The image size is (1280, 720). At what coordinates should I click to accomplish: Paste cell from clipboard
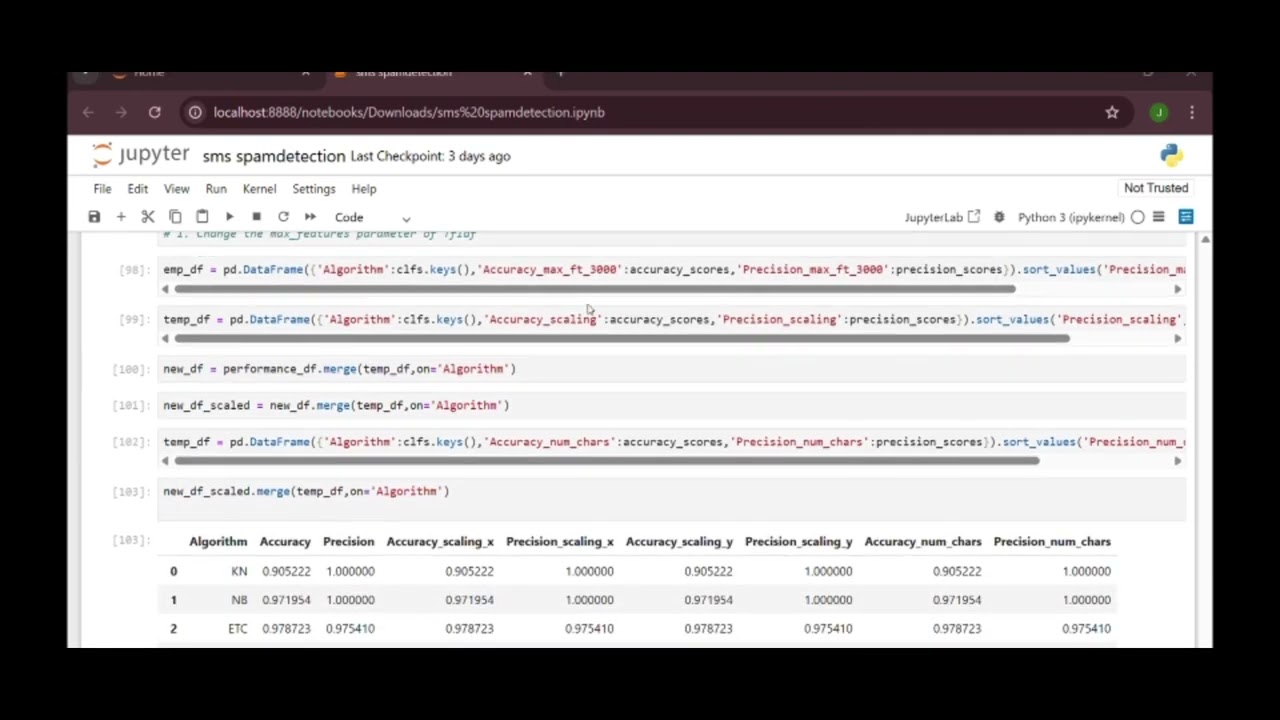click(202, 217)
